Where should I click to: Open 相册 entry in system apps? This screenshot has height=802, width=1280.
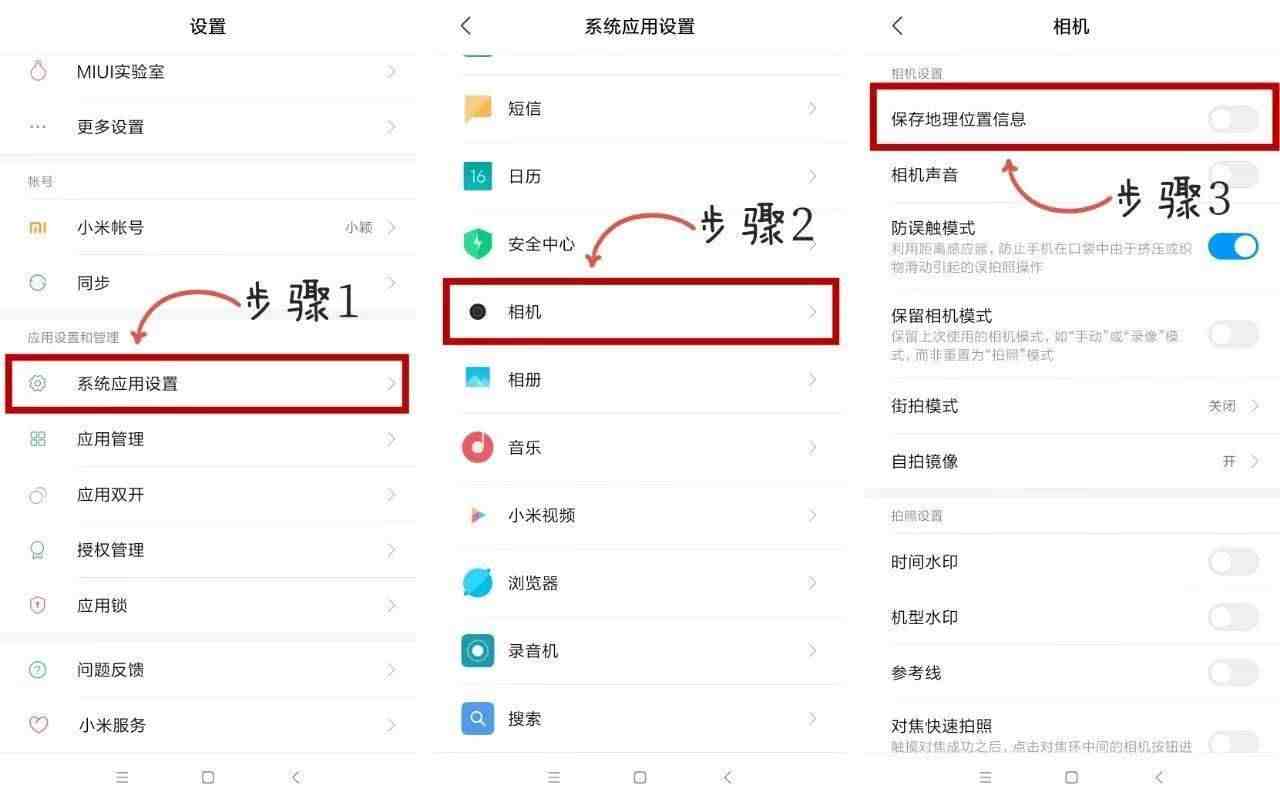[641, 379]
